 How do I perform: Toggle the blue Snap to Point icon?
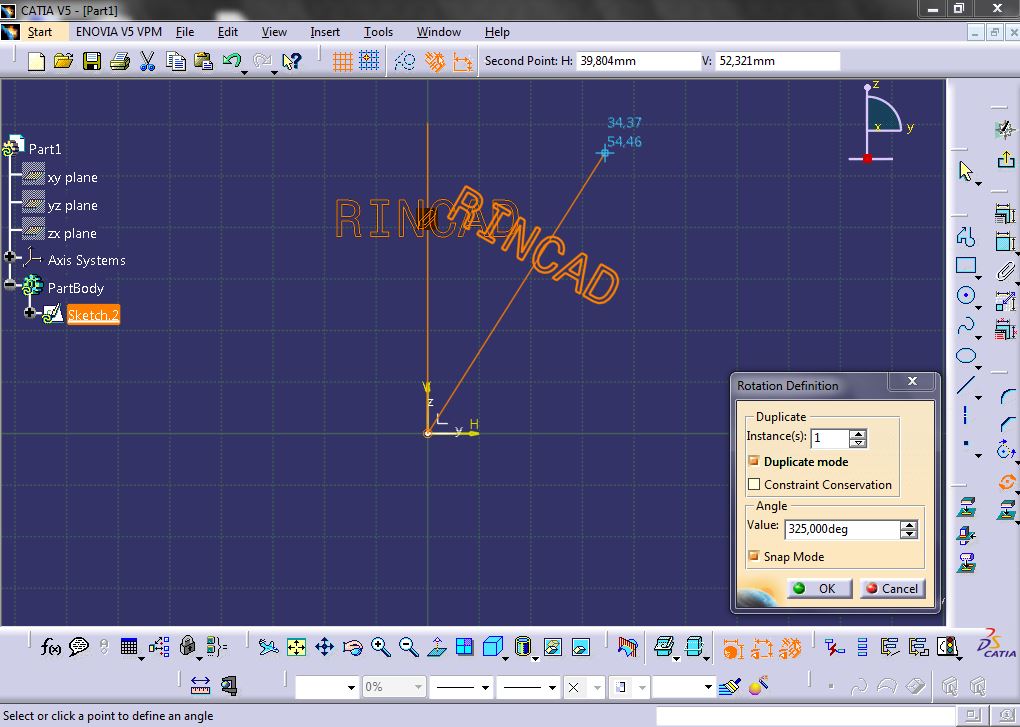click(369, 61)
